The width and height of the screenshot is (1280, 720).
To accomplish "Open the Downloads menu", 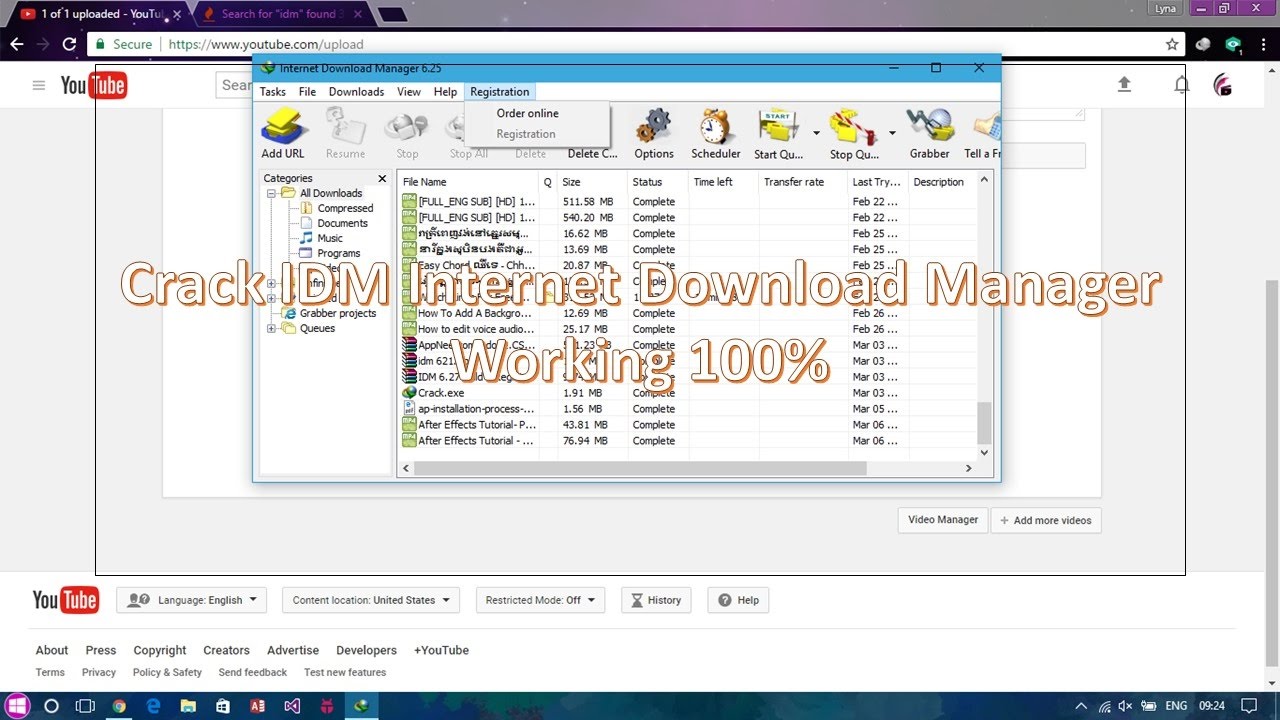I will 356,92.
